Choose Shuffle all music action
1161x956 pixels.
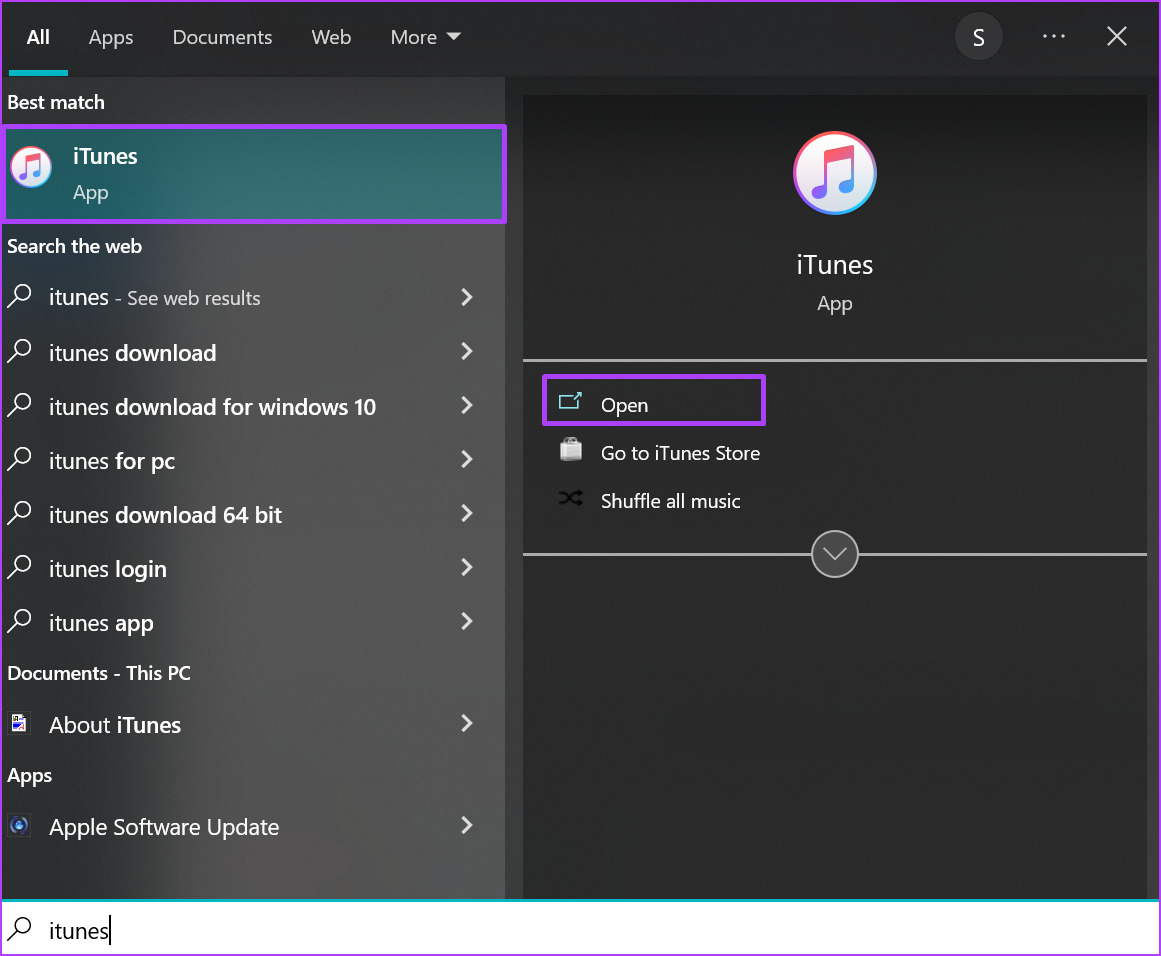tap(670, 501)
